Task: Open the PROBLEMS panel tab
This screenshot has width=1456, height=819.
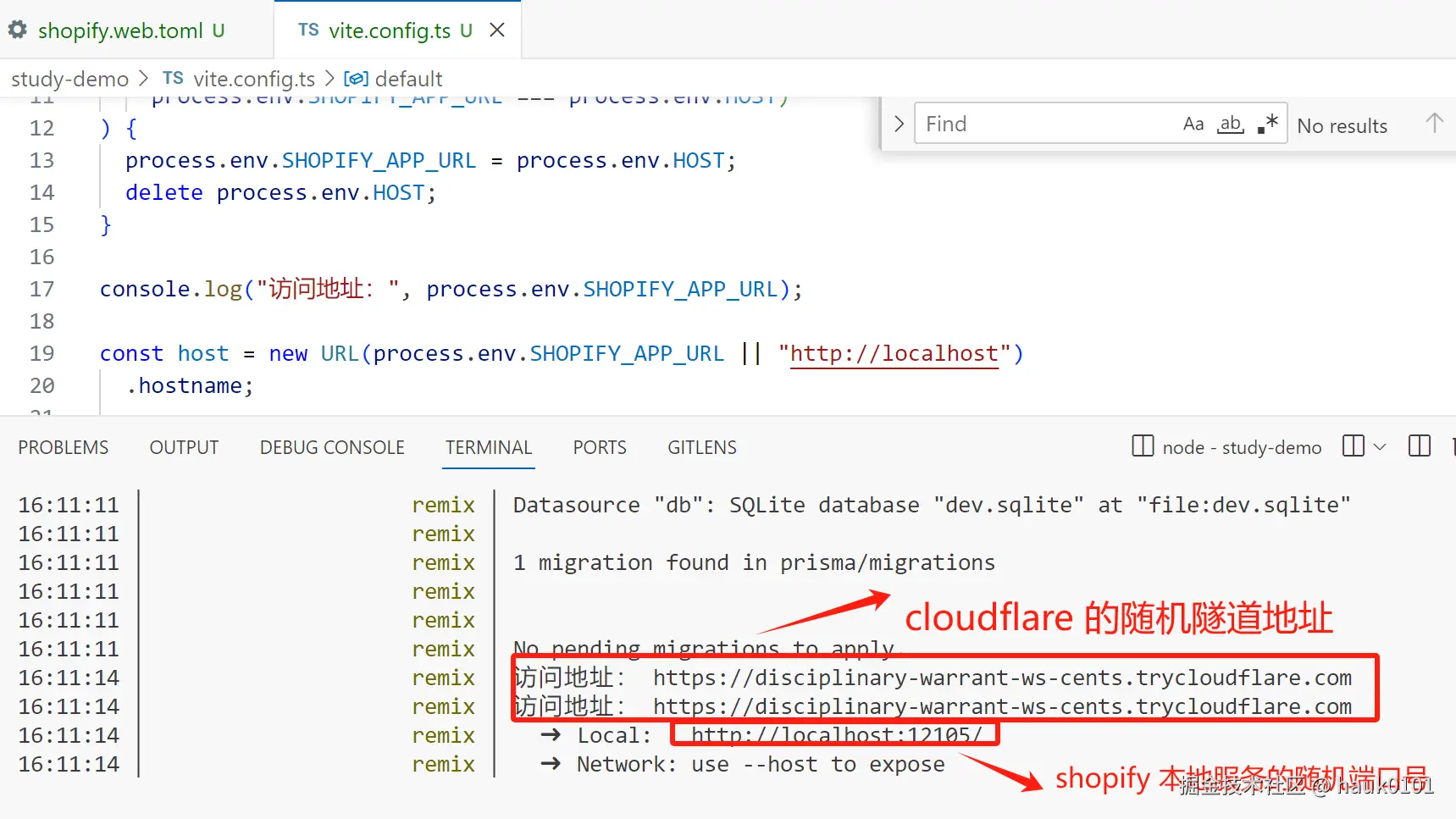Action: tap(64, 447)
